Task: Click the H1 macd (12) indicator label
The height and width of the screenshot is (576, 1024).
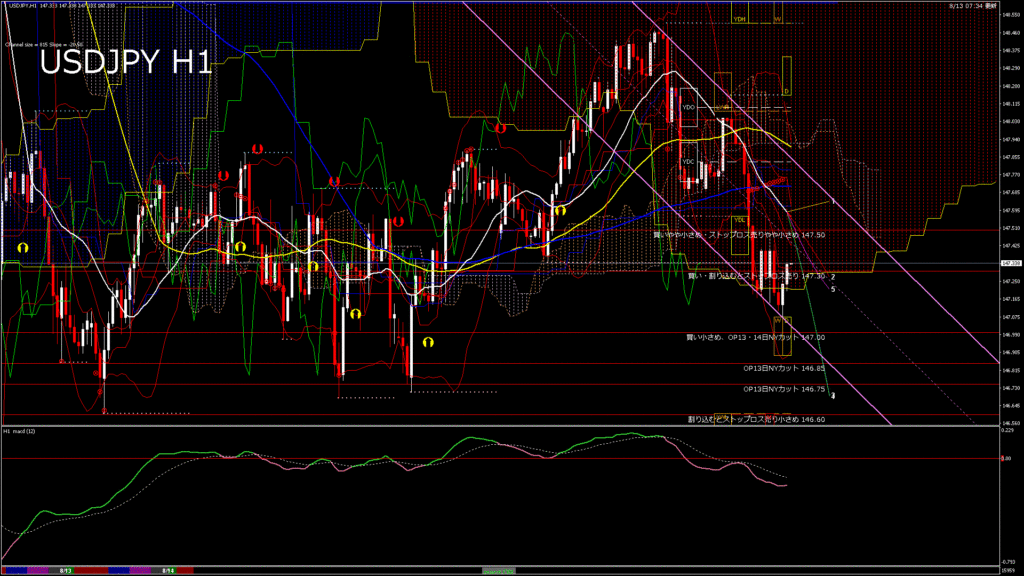Action: click(x=21, y=431)
